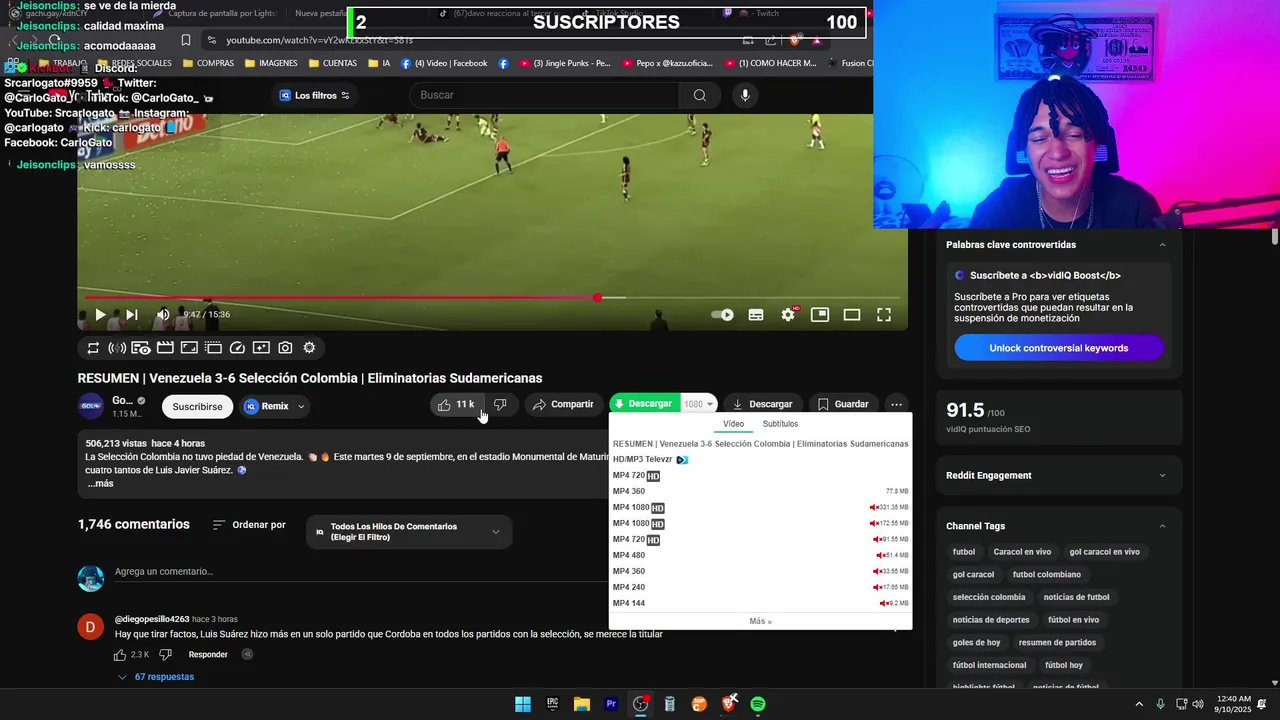The height and width of the screenshot is (720, 1280).
Task: Toggle the autoplay switch in player
Action: 722,314
